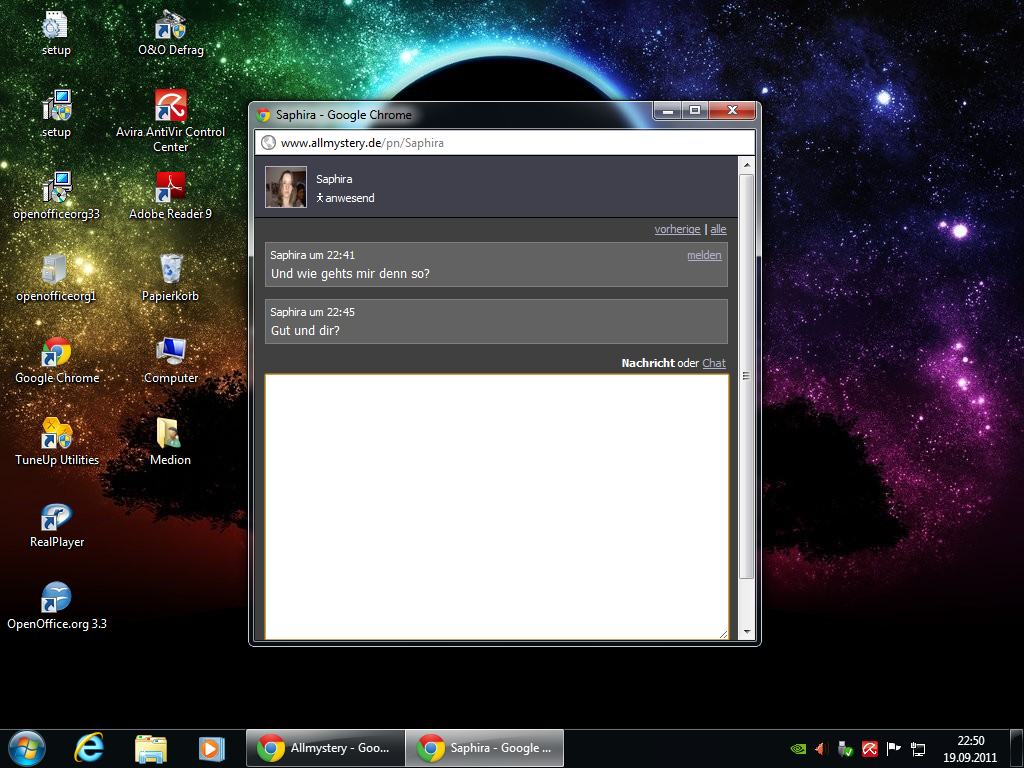Screen dimensions: 1024x768
Task: Open the Action Center flag tray icon
Action: 893,748
